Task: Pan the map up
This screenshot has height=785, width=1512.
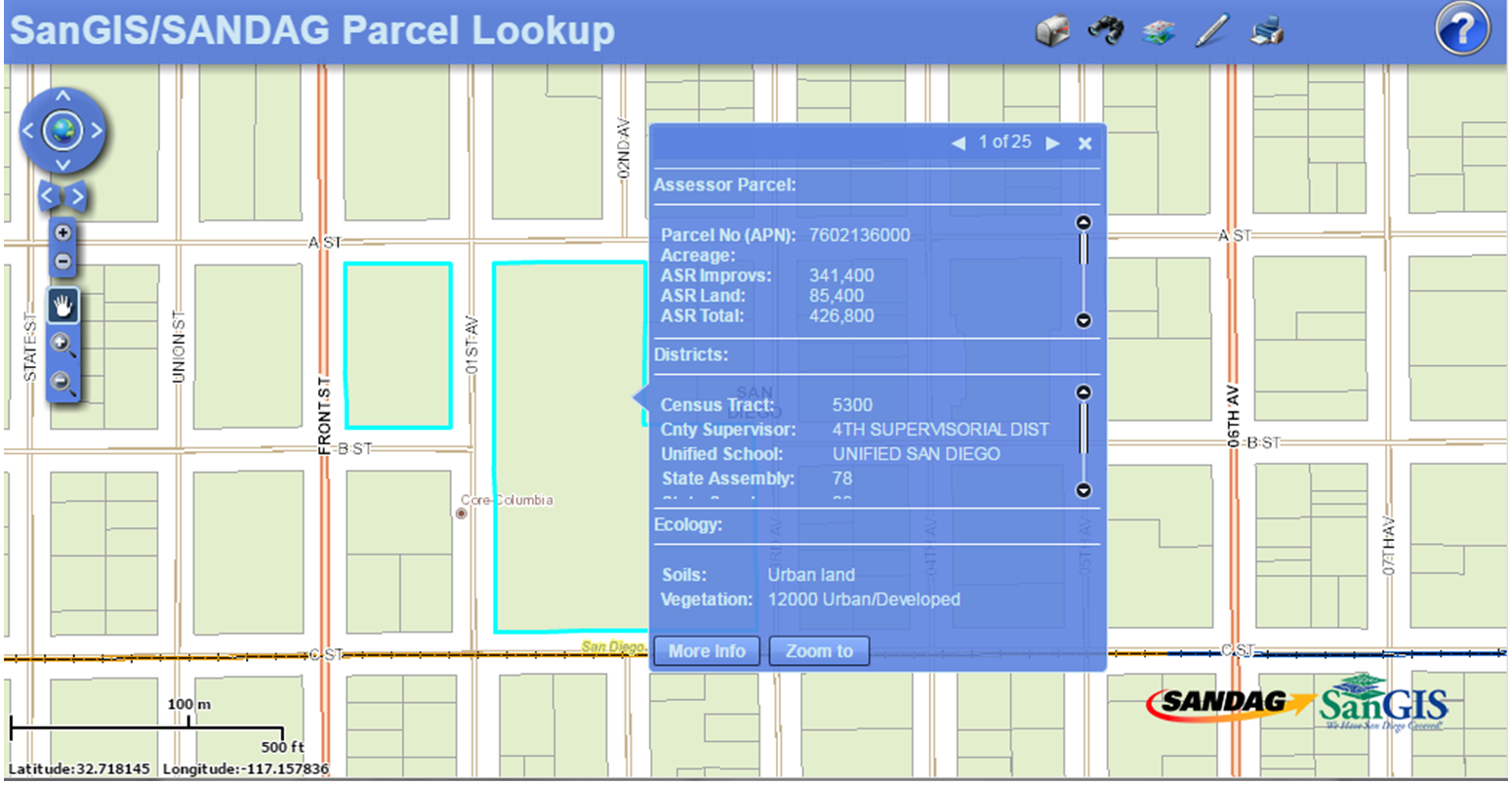Action: tap(62, 97)
